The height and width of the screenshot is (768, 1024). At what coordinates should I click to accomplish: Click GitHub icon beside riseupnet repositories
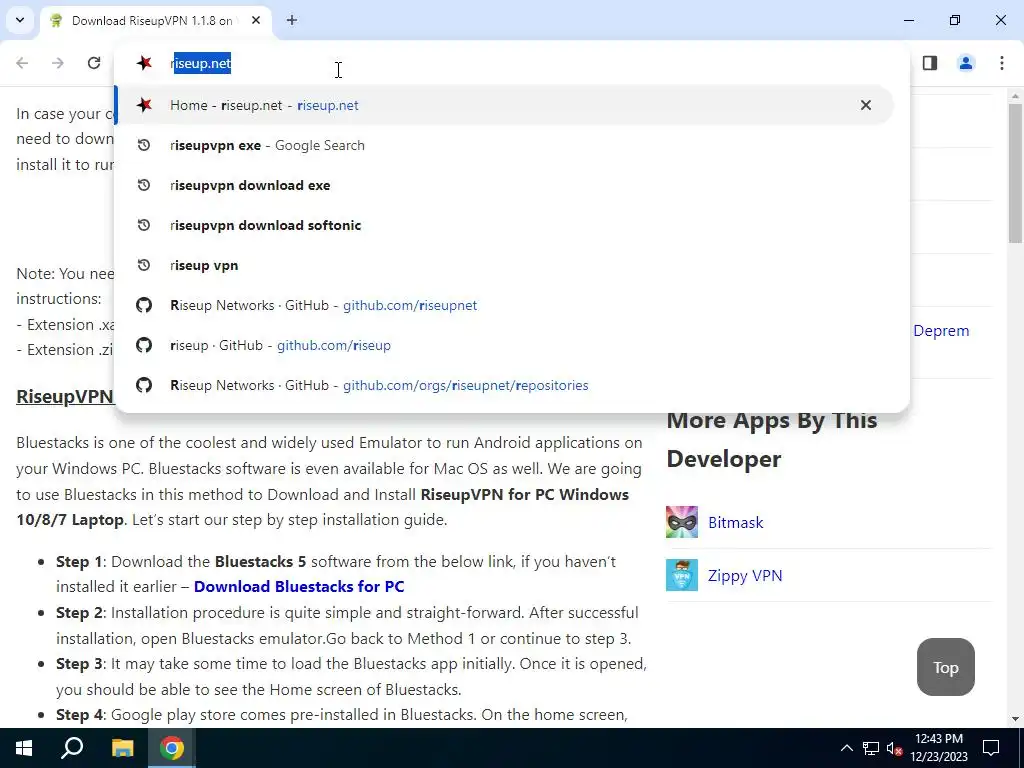tap(144, 385)
